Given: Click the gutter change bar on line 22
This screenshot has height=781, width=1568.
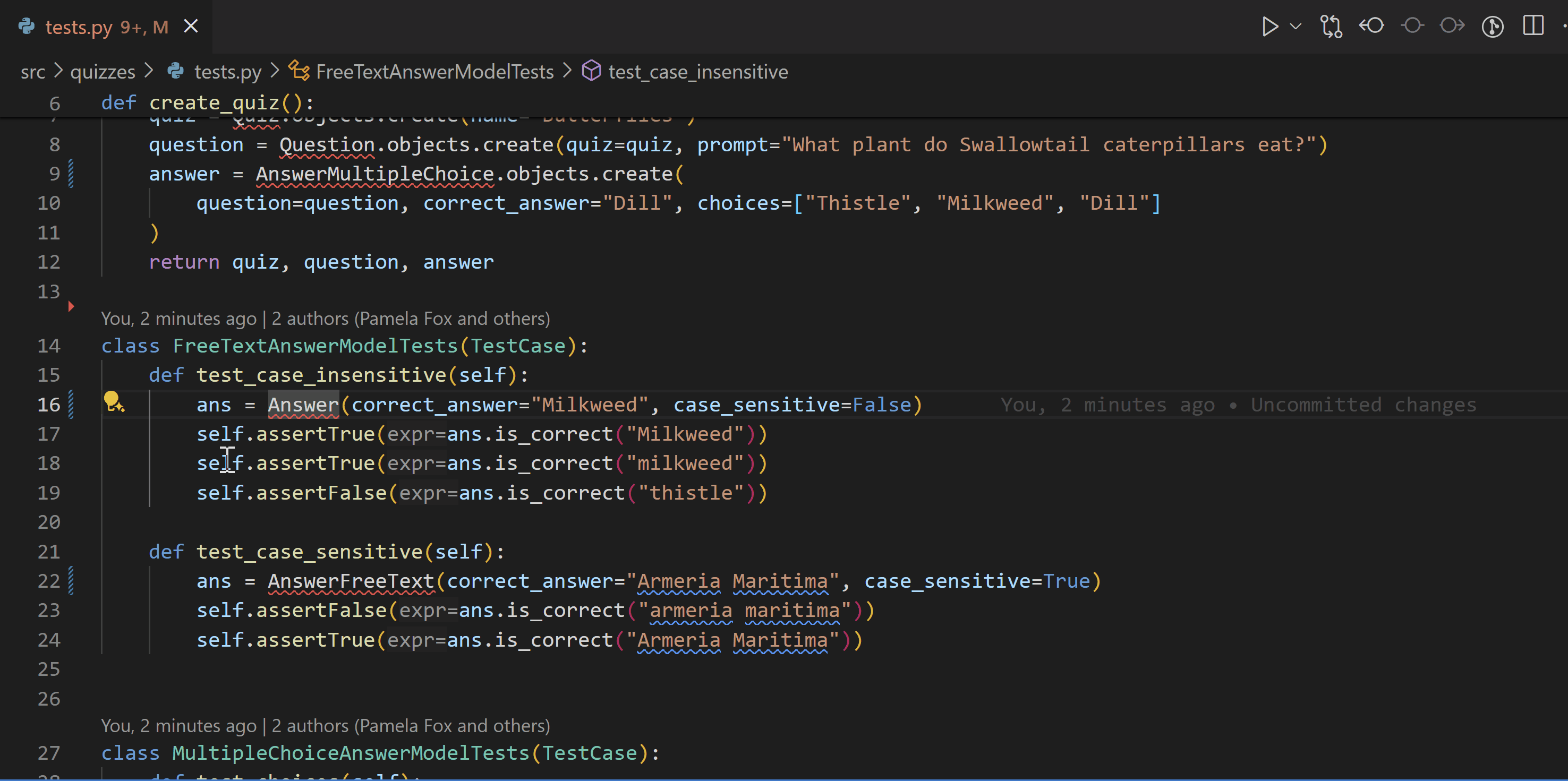Looking at the screenshot, I should point(71,581).
